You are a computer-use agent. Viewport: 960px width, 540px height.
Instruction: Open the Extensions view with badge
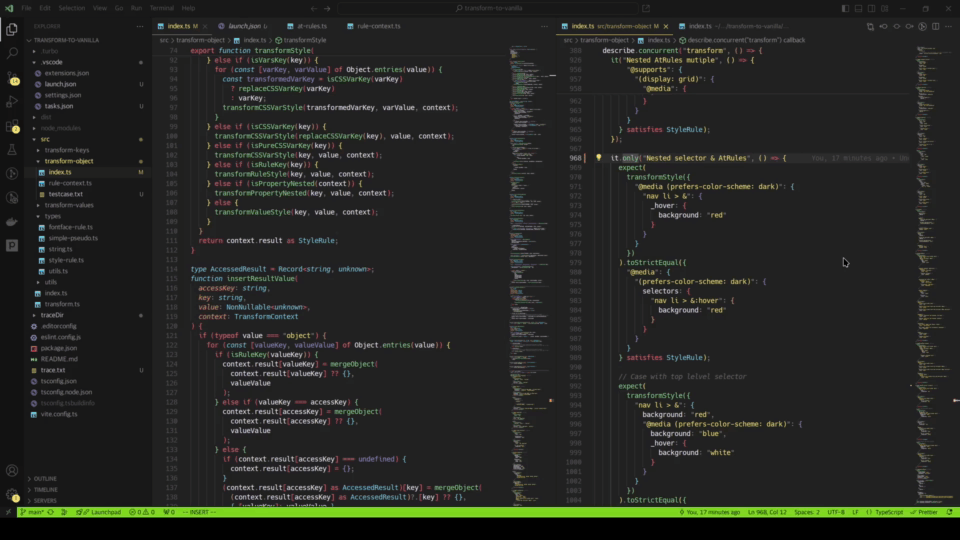(x=12, y=126)
